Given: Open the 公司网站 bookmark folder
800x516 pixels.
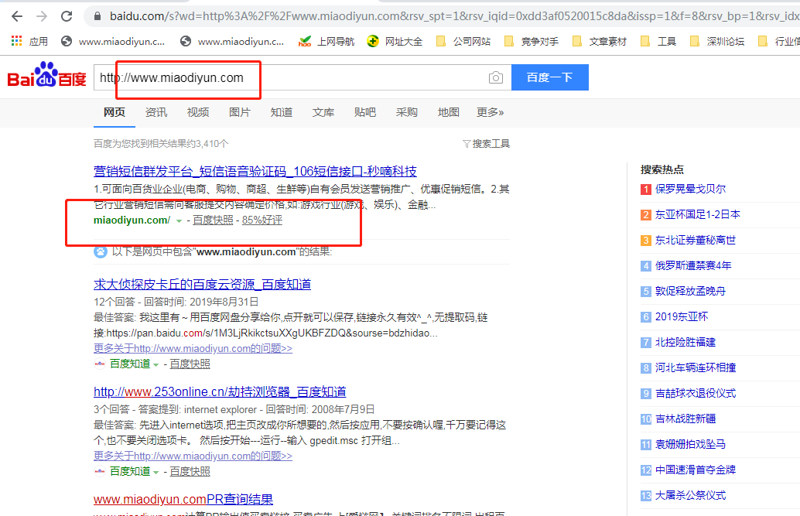Looking at the screenshot, I should (463, 41).
